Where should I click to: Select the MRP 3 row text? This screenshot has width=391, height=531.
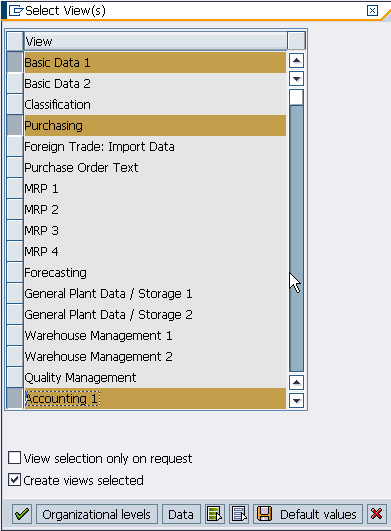pyautogui.click(x=41, y=231)
